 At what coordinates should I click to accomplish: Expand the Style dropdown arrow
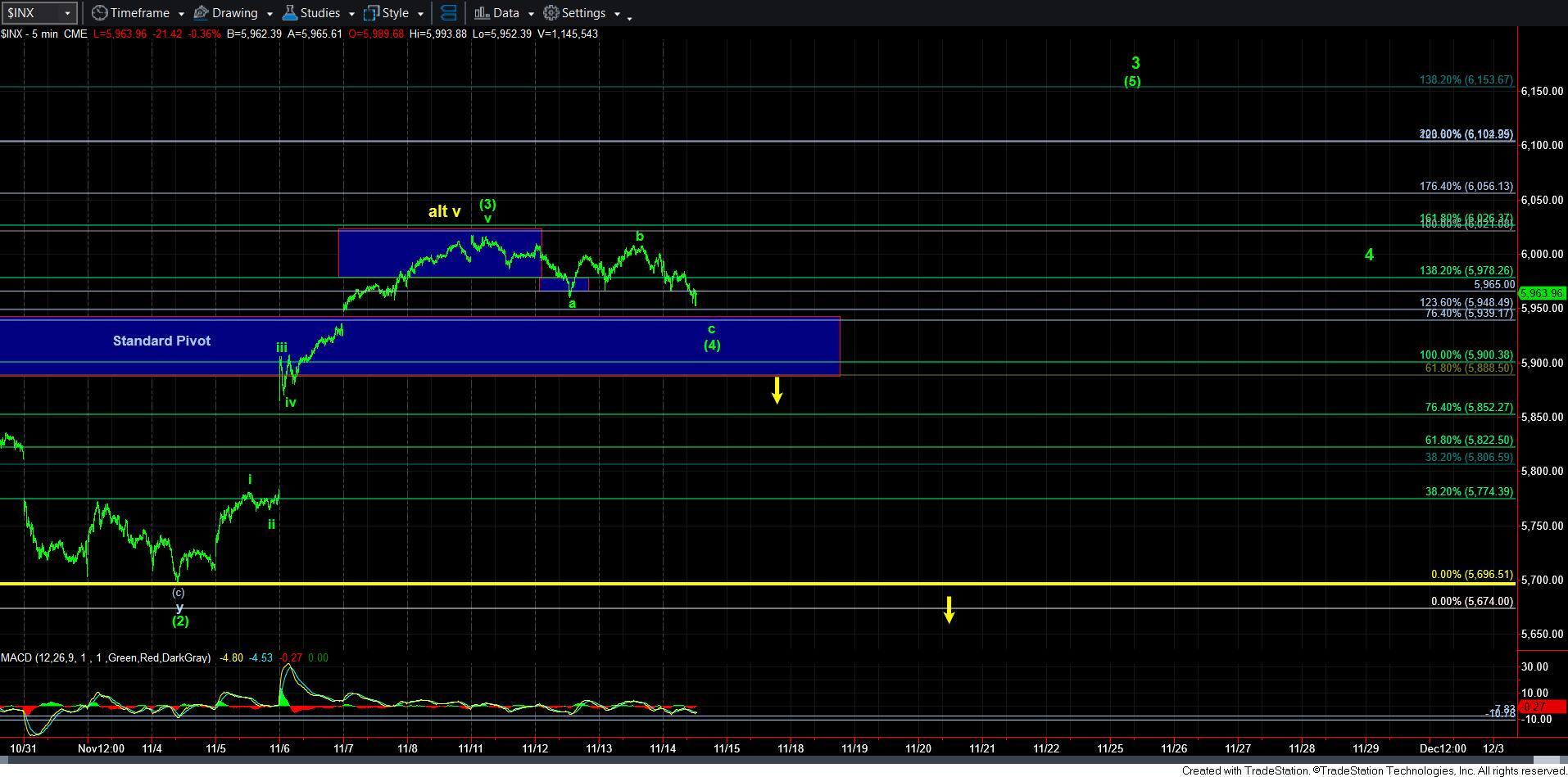pos(420,14)
